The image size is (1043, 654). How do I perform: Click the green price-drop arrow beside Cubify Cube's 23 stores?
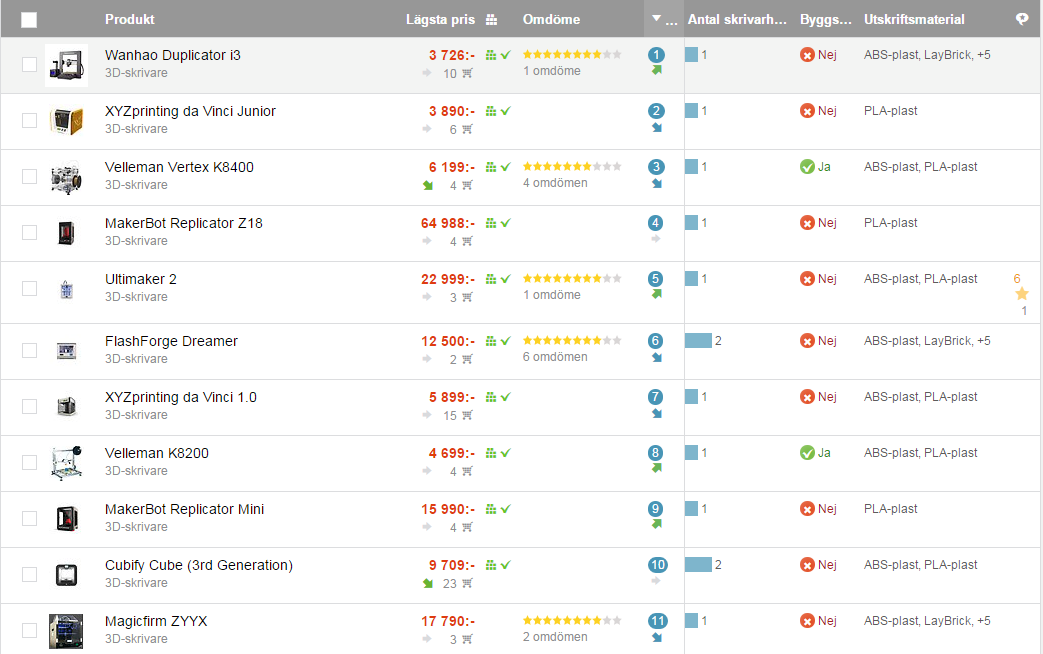[x=428, y=583]
